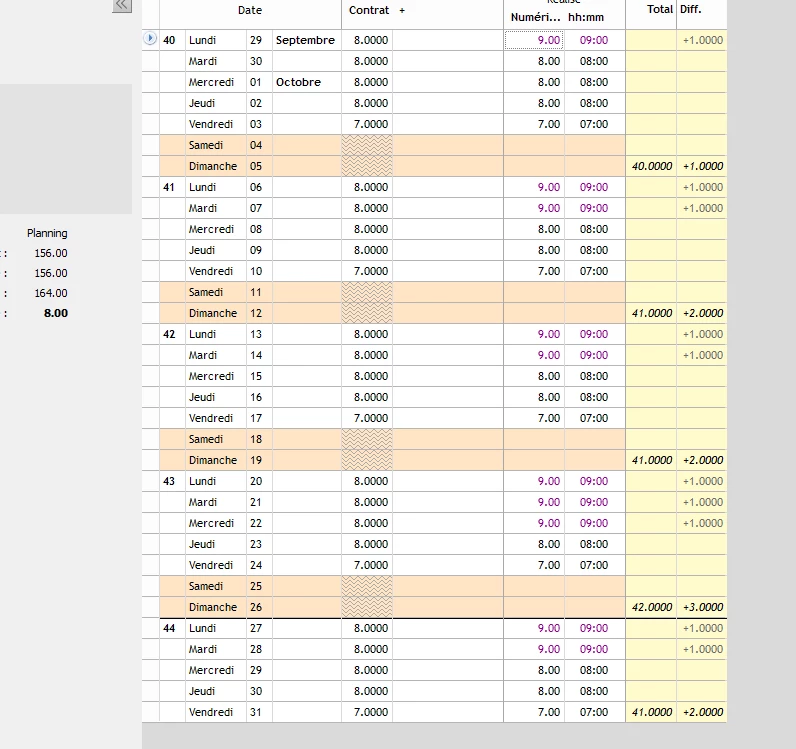This screenshot has height=749, width=796.
Task: Click the Septembre month label
Action: point(305,40)
